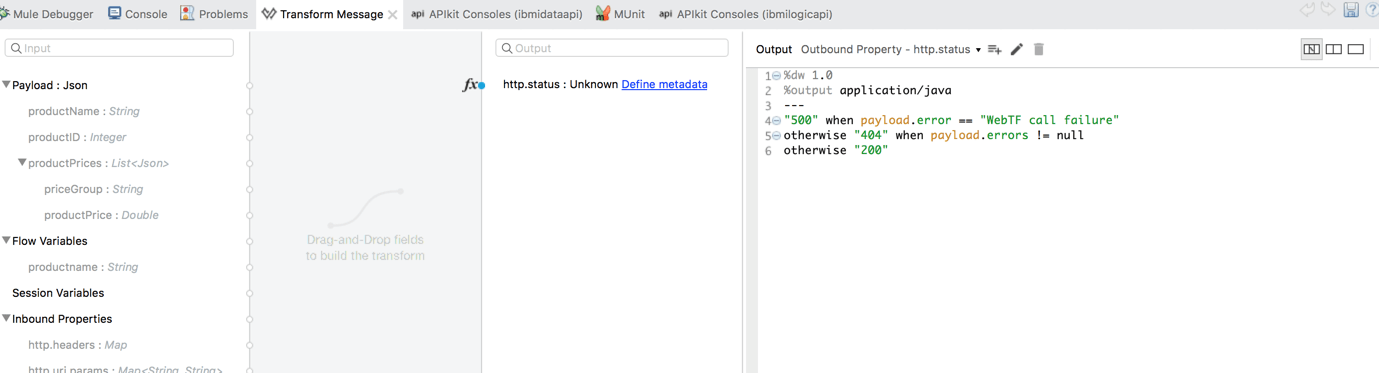The width and height of the screenshot is (1379, 373).
Task: Click the MUnit tab logo icon
Action: [602, 13]
